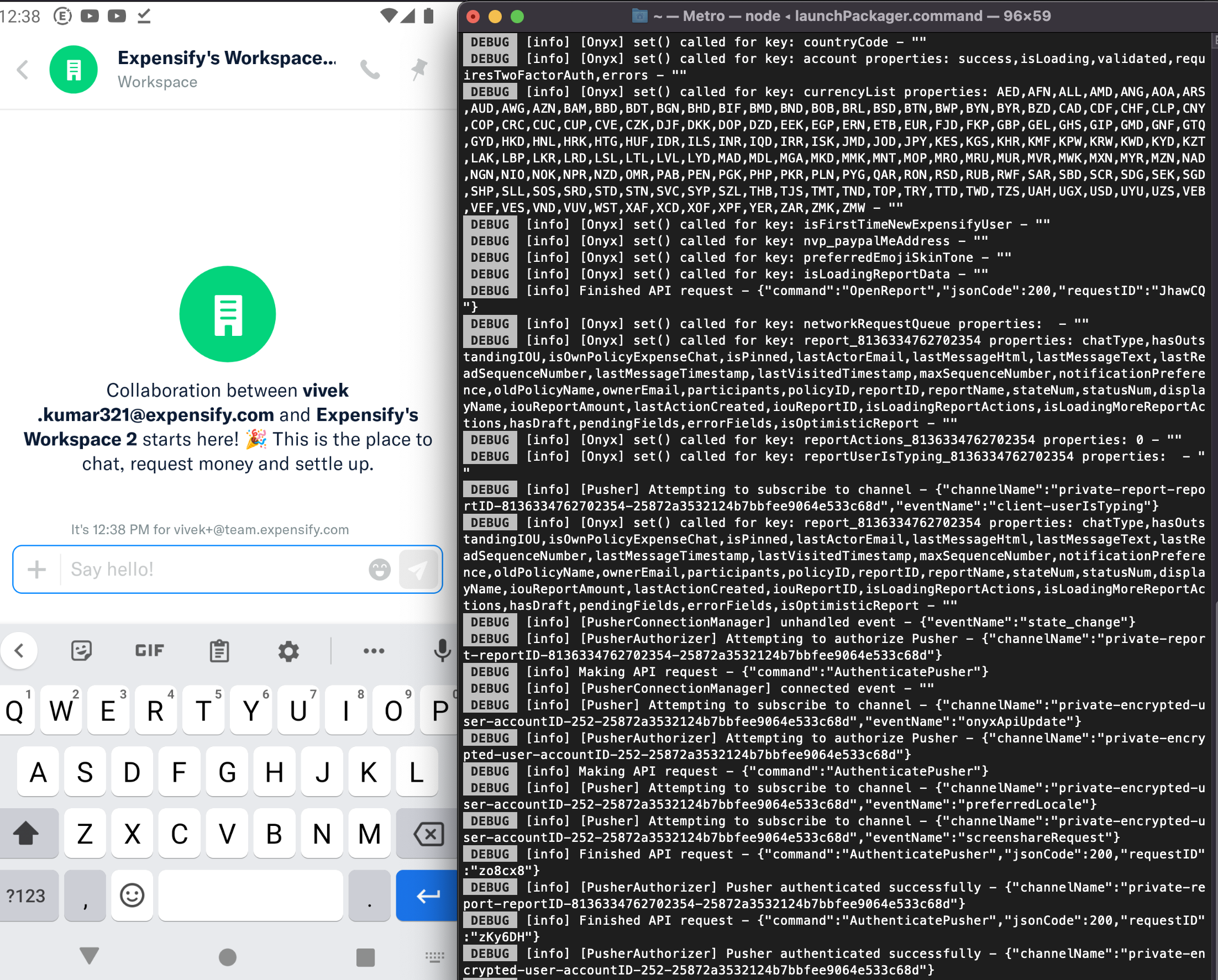The image size is (1218, 980).
Task: Tap the back arrow in chat header
Action: point(23,70)
